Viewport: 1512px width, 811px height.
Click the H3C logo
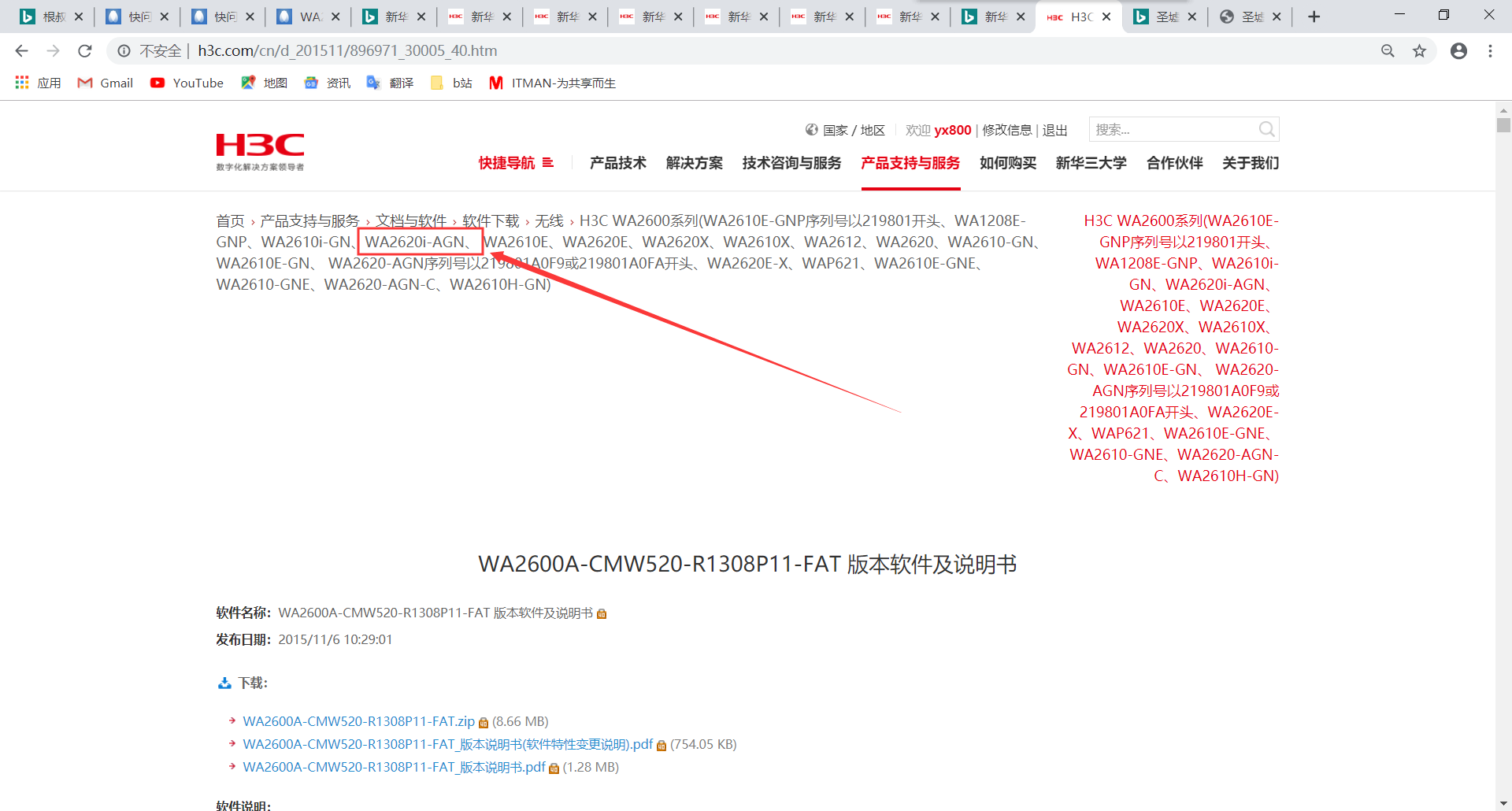click(x=260, y=152)
